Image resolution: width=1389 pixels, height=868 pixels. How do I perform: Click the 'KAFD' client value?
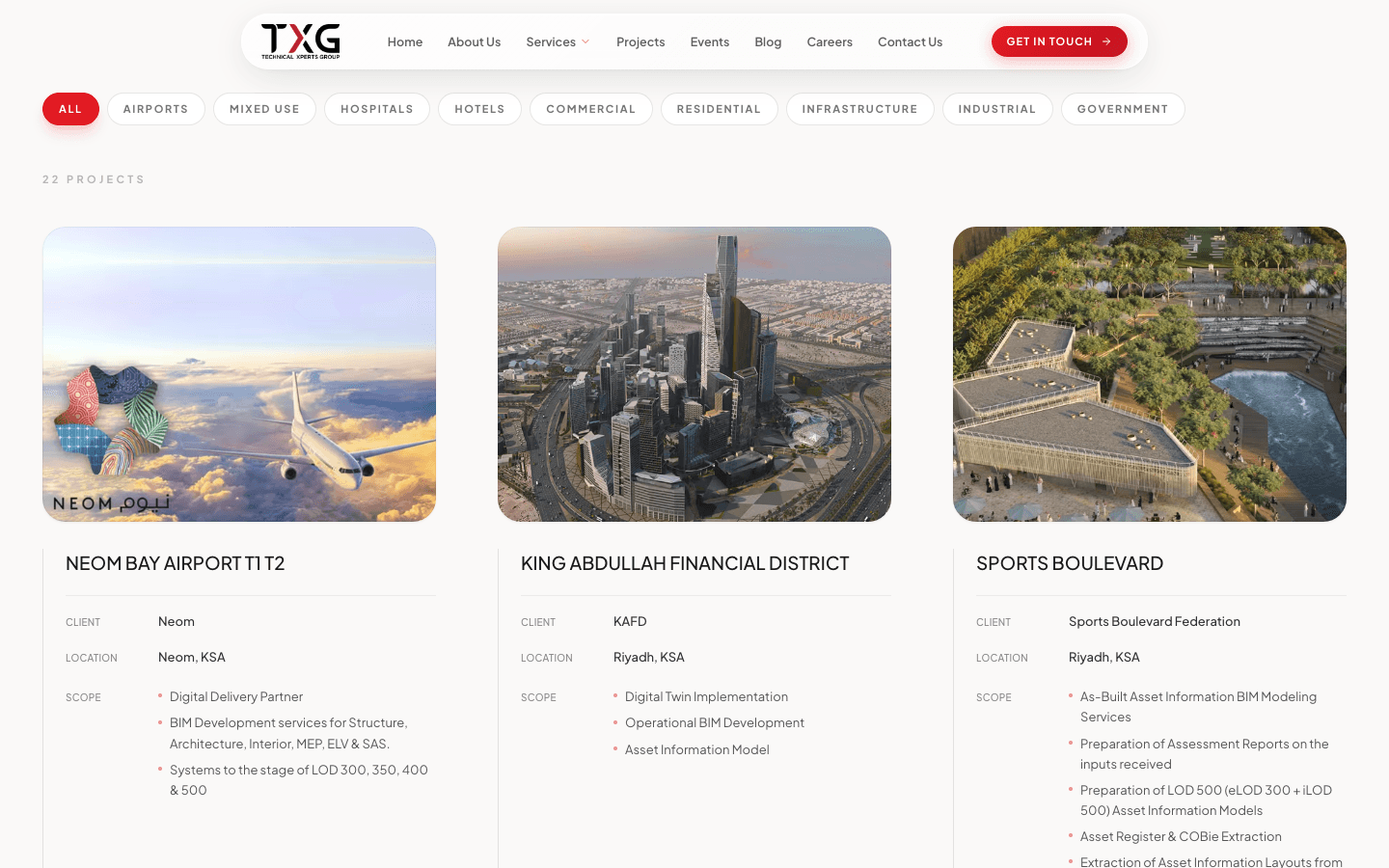630,621
